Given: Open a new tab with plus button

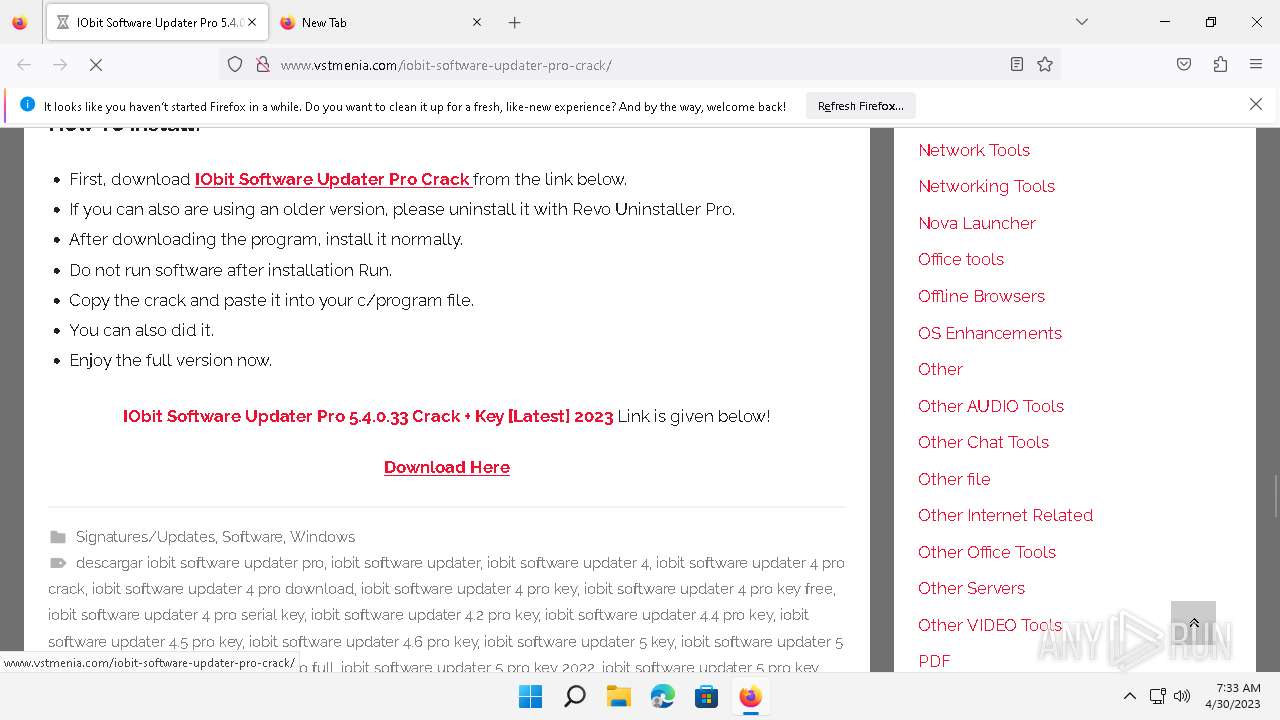Looking at the screenshot, I should pos(514,22).
